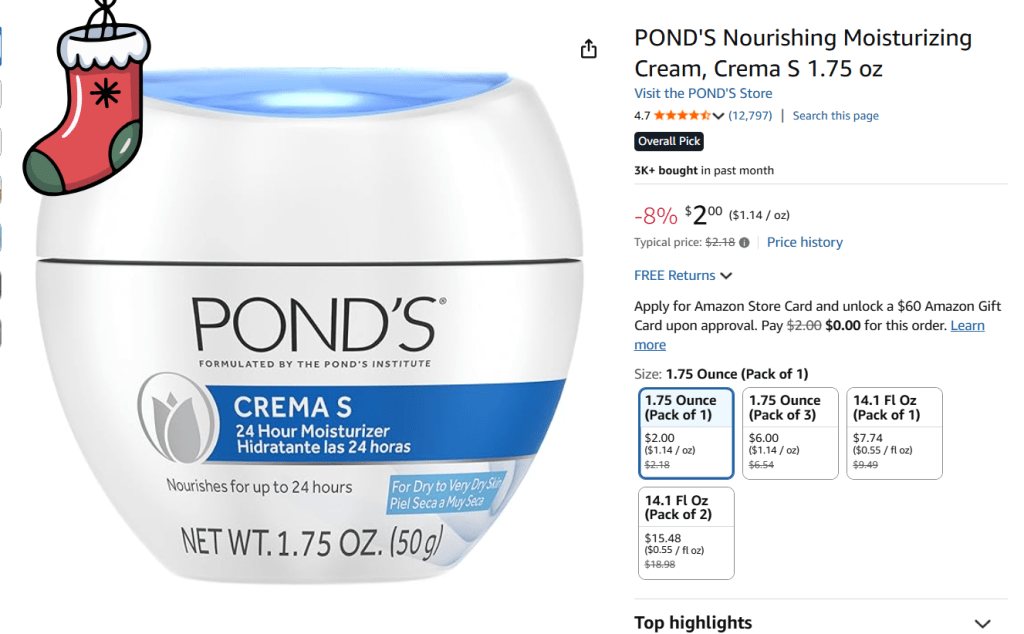The width and height of the screenshot is (1024, 634).
Task: Expand the FREE Returns chevron
Action: click(x=726, y=276)
